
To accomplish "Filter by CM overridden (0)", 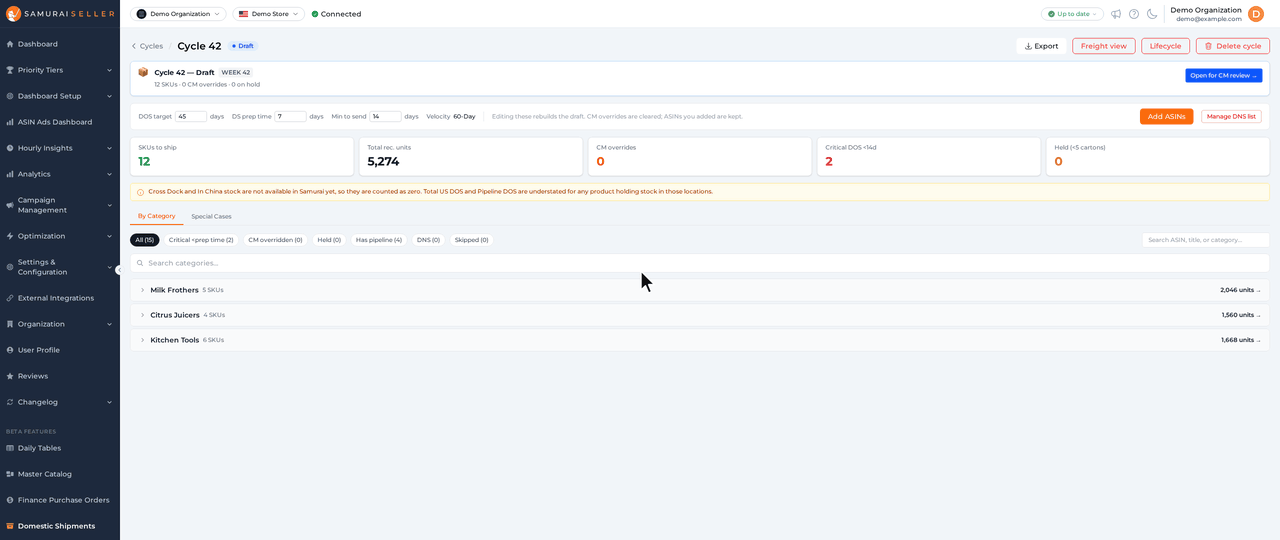I will (275, 240).
